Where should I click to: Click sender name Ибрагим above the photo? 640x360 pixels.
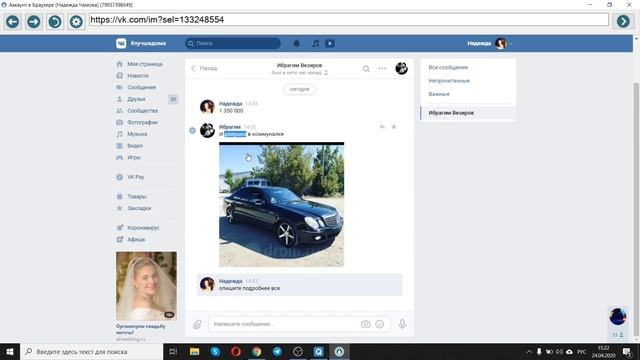[x=230, y=127]
